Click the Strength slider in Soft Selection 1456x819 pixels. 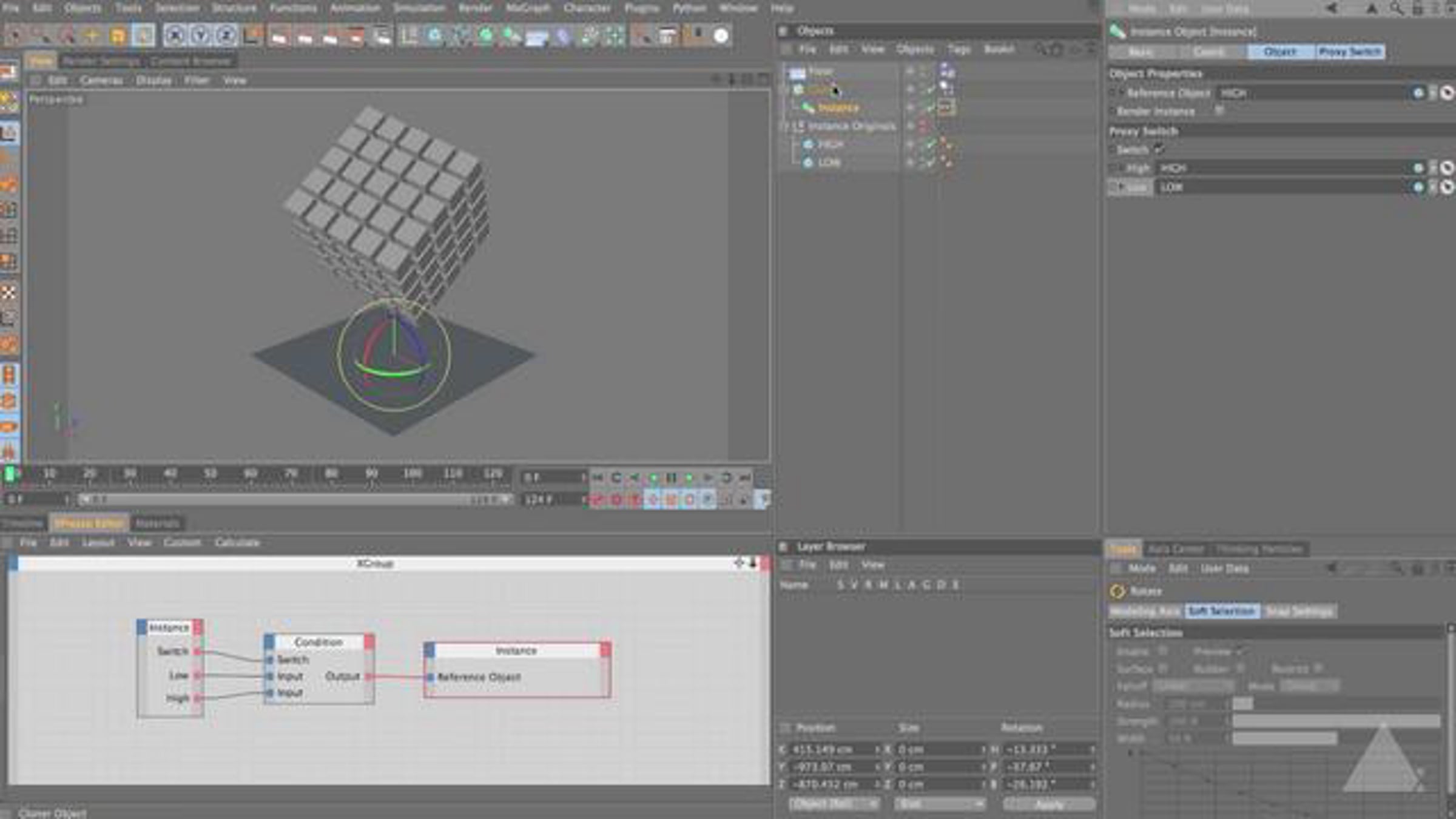tap(1336, 722)
